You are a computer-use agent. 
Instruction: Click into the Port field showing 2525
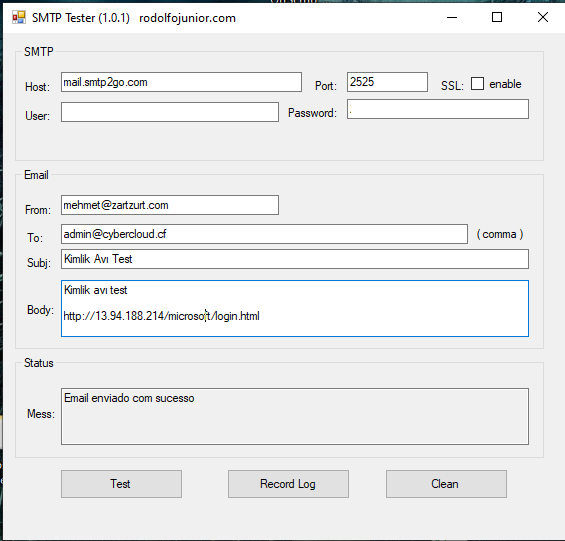(387, 82)
